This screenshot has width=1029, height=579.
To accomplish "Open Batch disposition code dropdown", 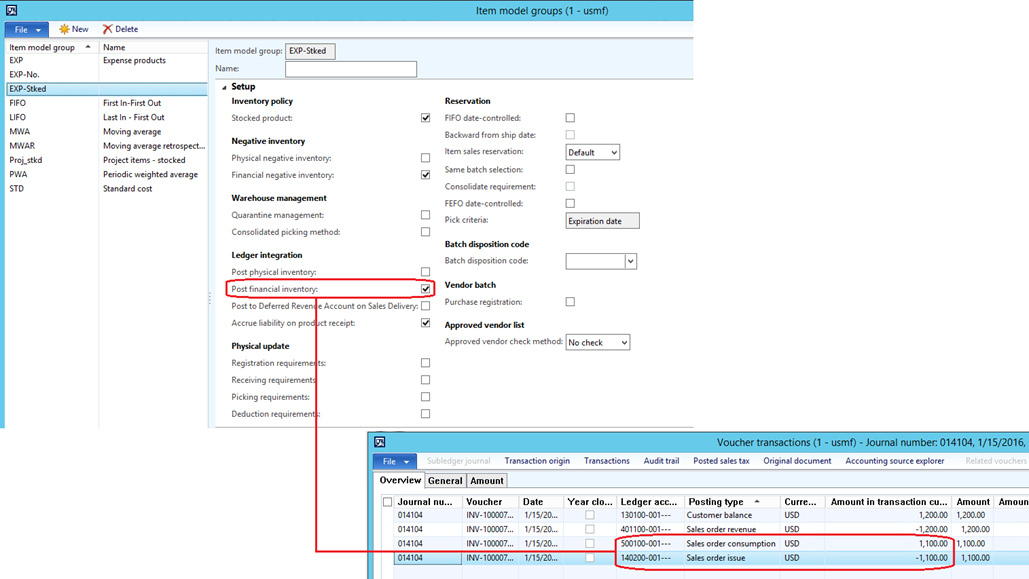I will 630,261.
